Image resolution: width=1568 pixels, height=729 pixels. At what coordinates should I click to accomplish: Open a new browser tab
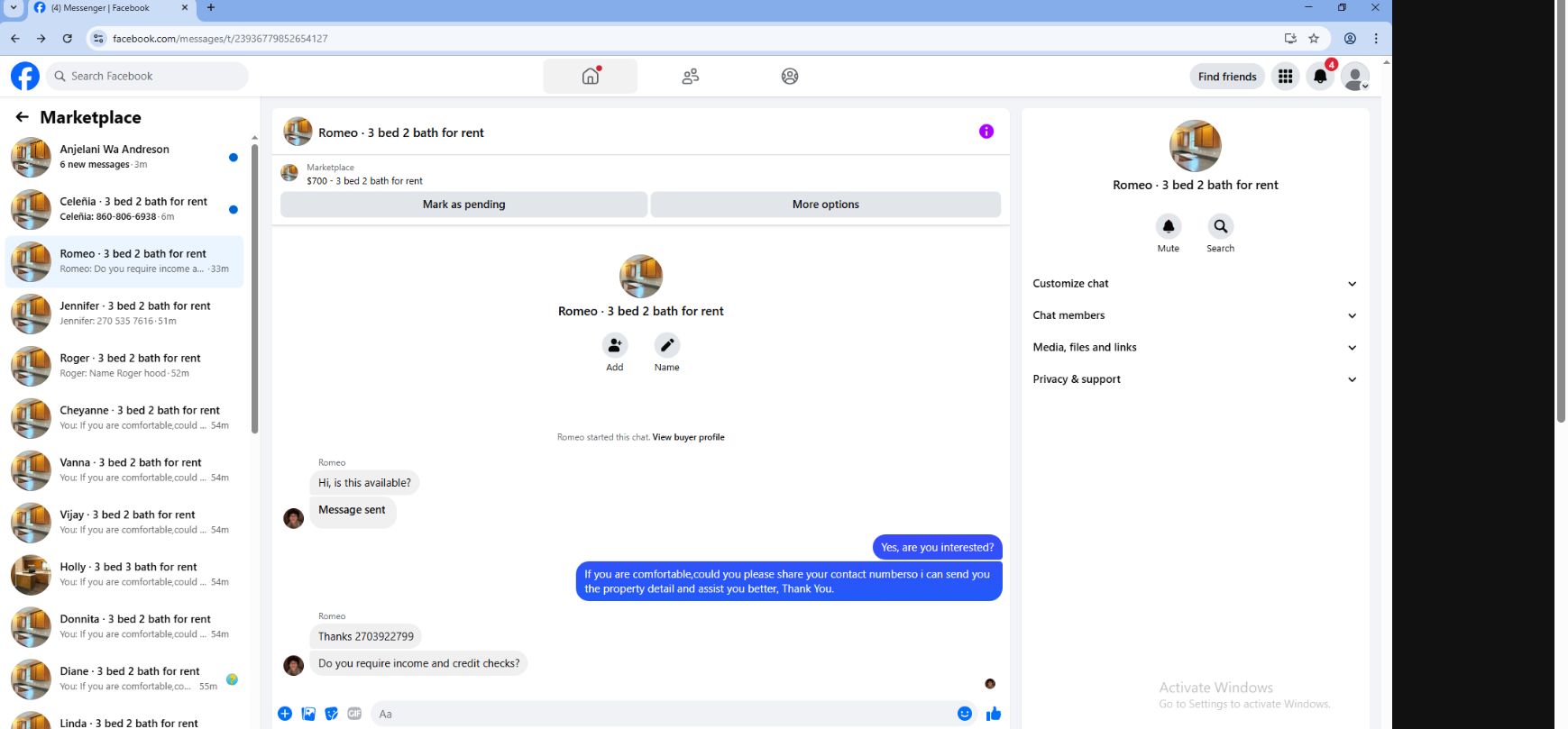(211, 8)
